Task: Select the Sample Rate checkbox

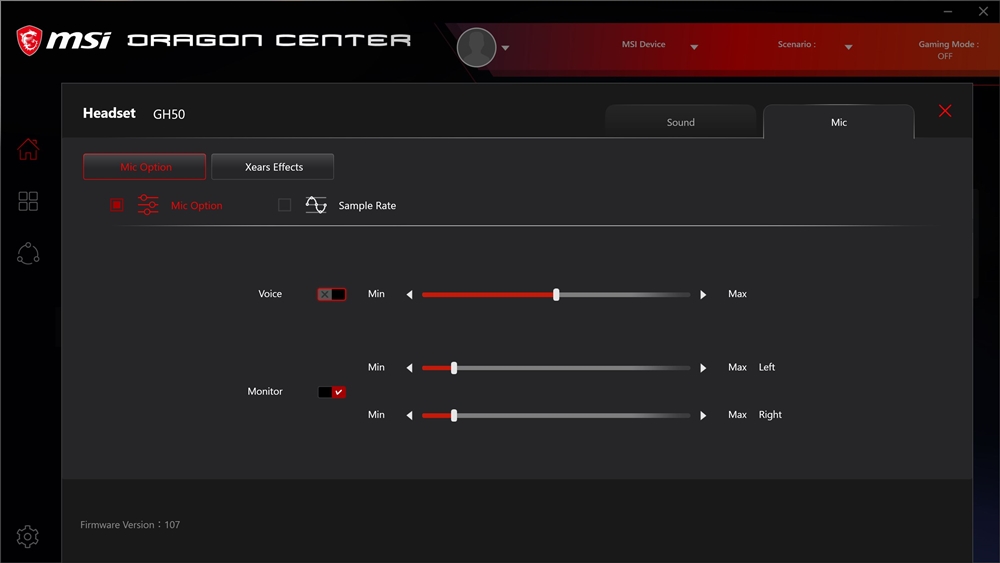Action: pyautogui.click(x=284, y=205)
